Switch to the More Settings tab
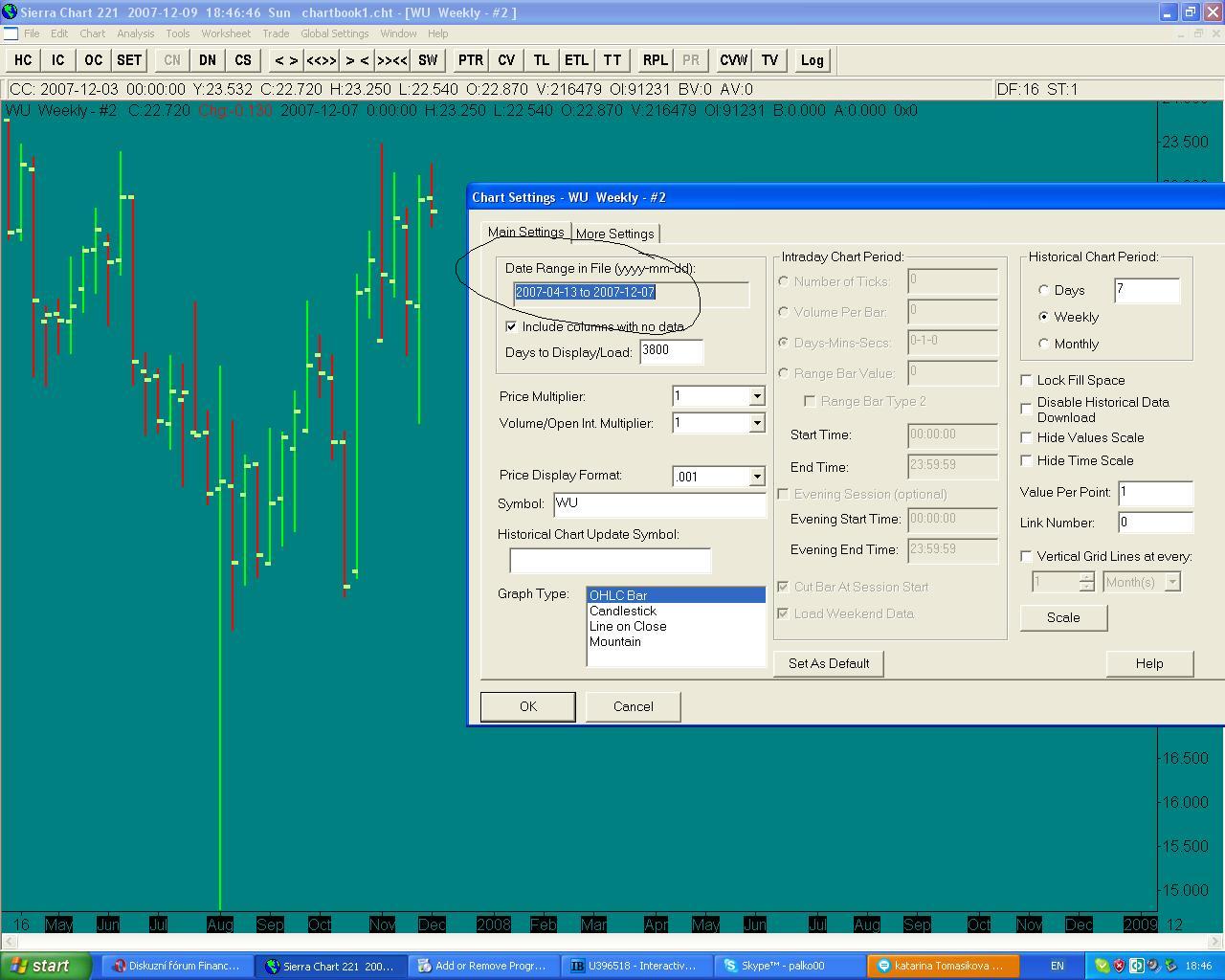 614,234
